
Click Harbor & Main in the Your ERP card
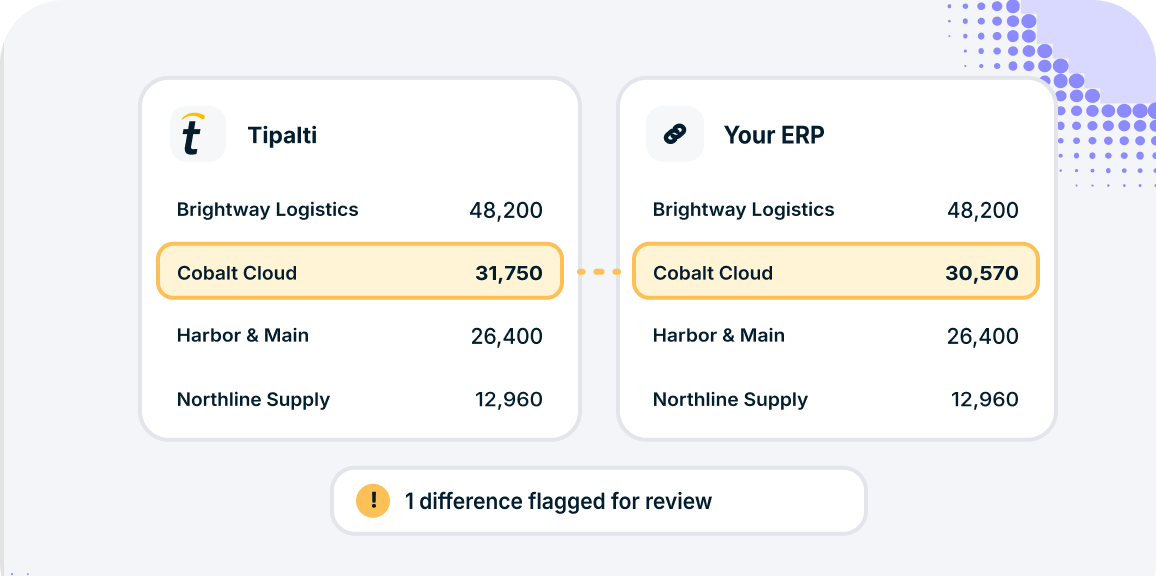[x=719, y=336]
